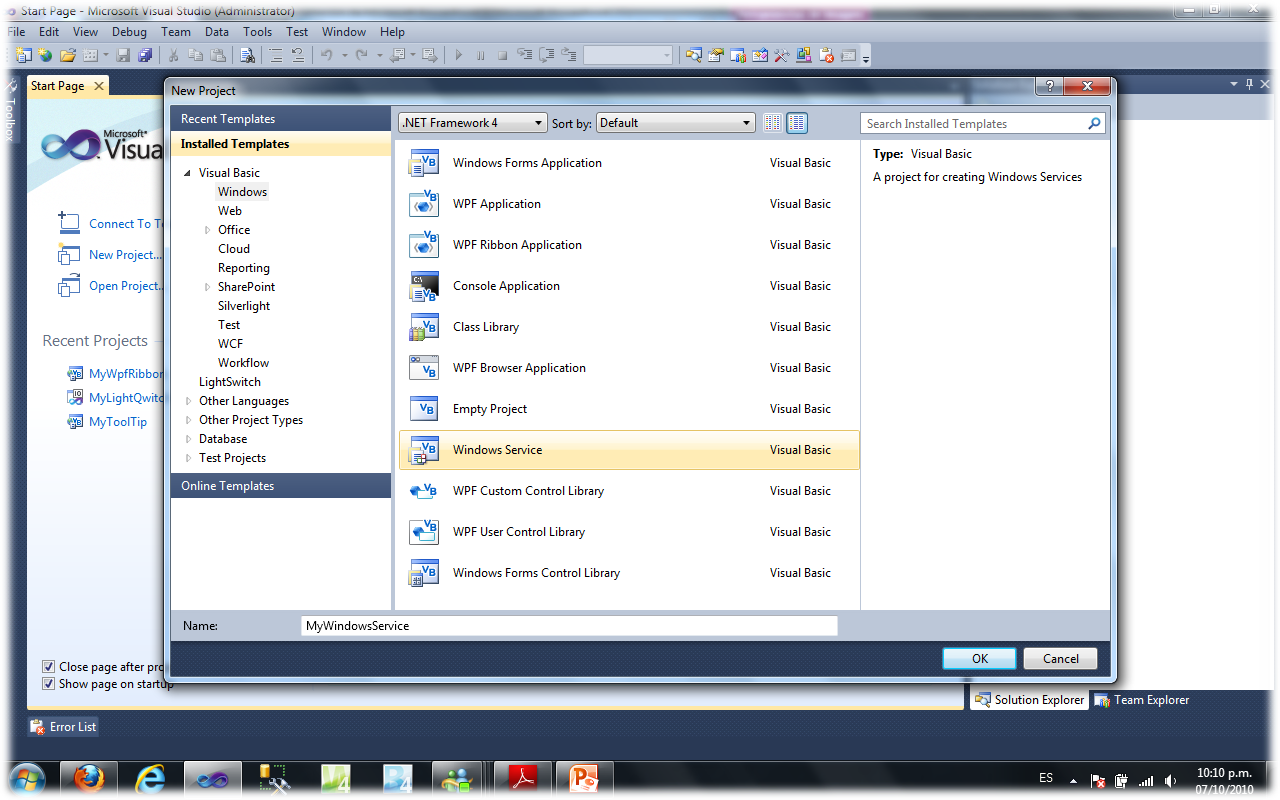1280x800 pixels.
Task: Toggle Close page after project load
Action: (x=48, y=666)
